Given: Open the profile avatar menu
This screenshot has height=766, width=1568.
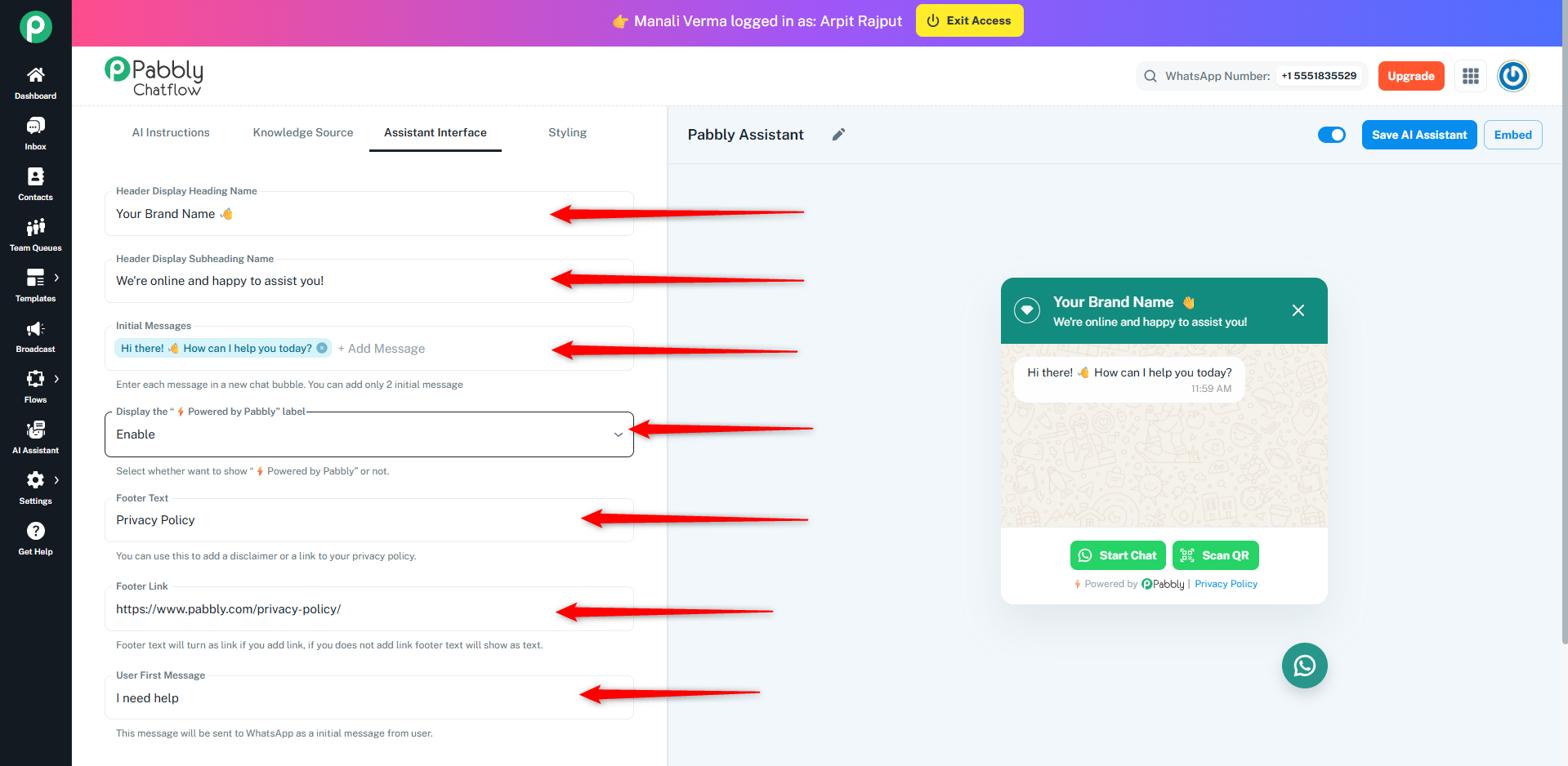Looking at the screenshot, I should (1513, 76).
